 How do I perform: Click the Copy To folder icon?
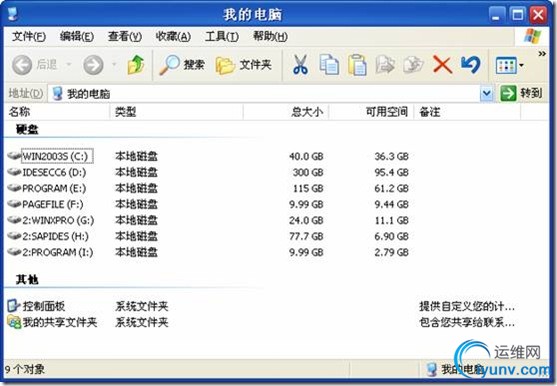click(x=413, y=65)
